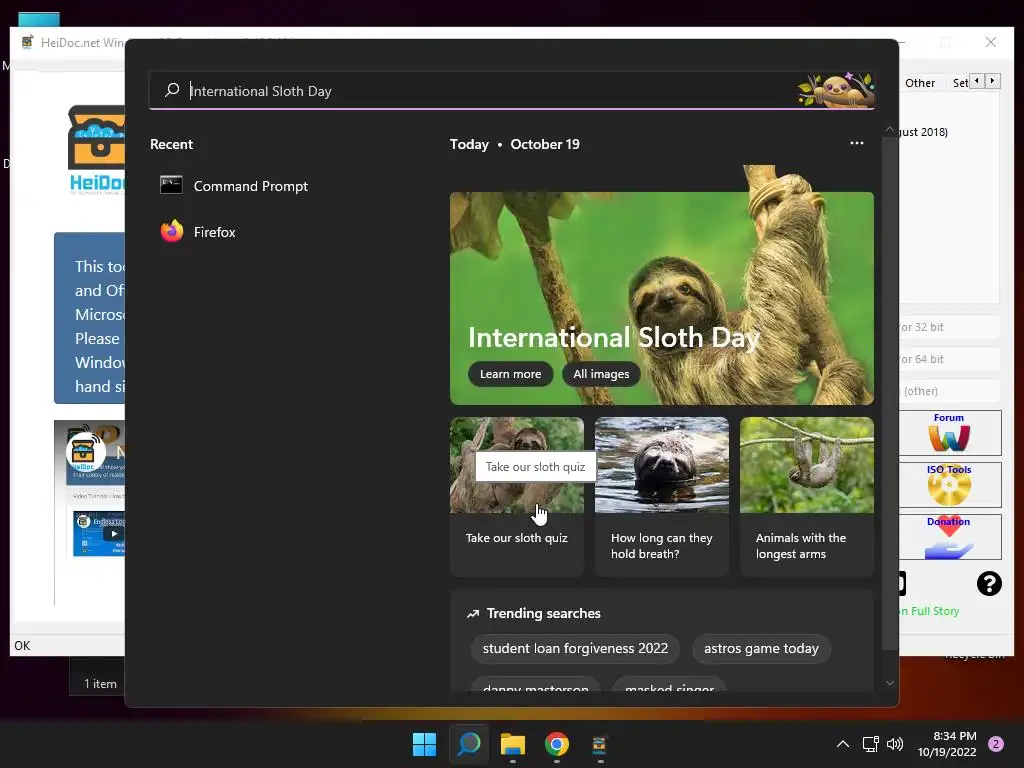This screenshot has width=1024, height=768.
Task: Open How long can they hold breath card
Action: pos(662,496)
